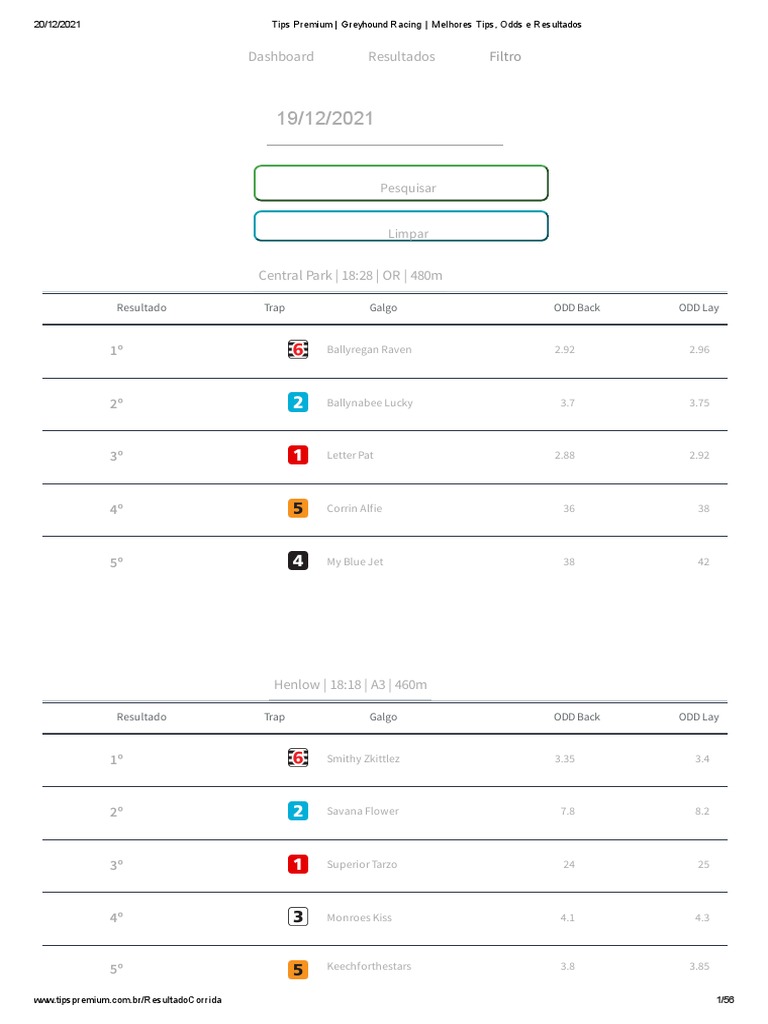Click orange trap 5 icon for Keechforthestars
The image size is (768, 1024).
point(297,969)
